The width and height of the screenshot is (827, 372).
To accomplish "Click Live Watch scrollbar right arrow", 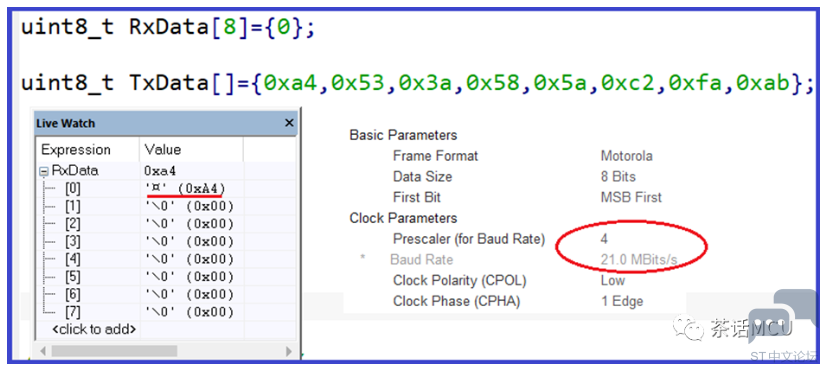I will (289, 351).
